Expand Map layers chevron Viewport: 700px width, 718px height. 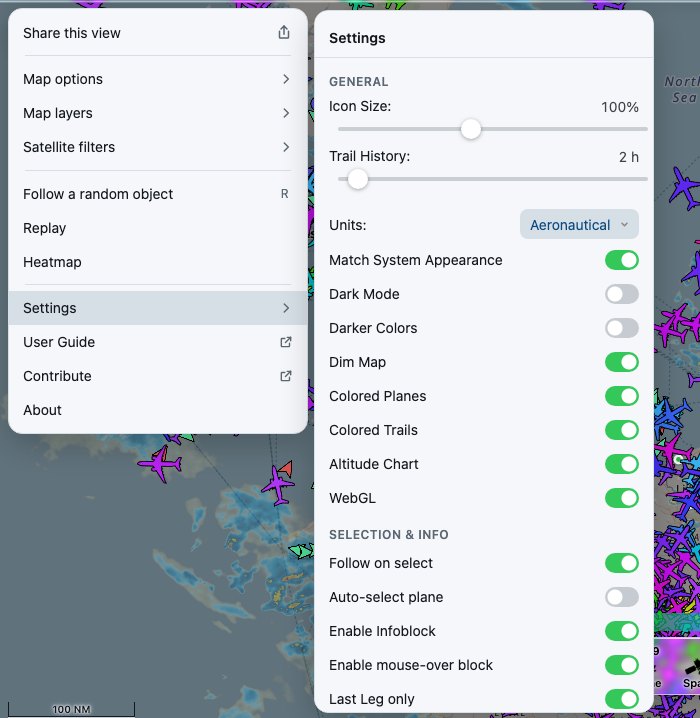click(x=286, y=113)
